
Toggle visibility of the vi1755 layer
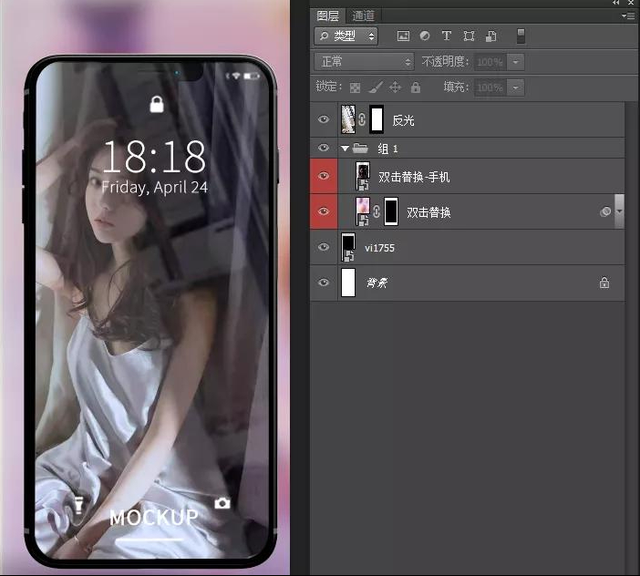click(323, 247)
